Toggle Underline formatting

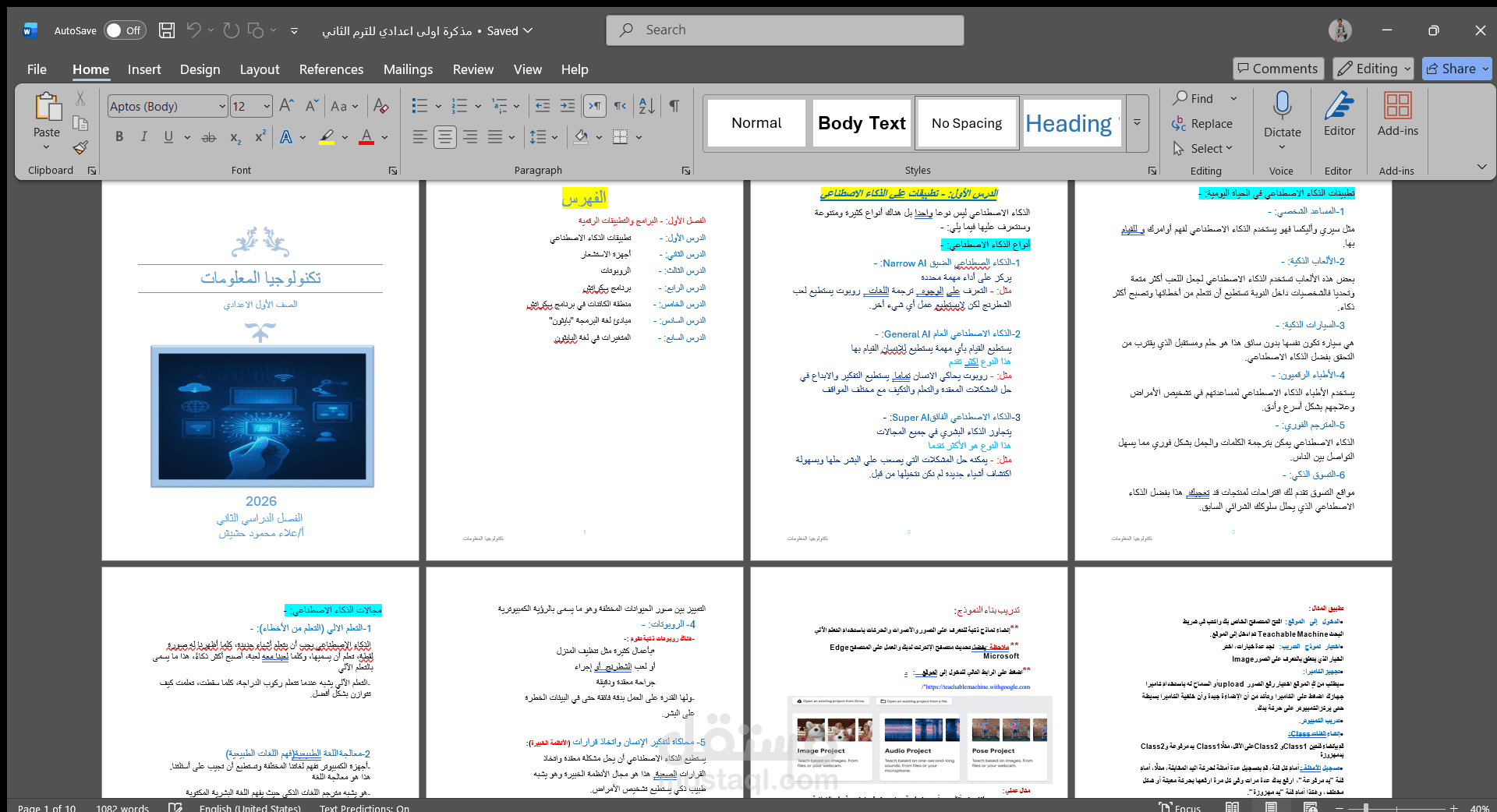pyautogui.click(x=168, y=137)
